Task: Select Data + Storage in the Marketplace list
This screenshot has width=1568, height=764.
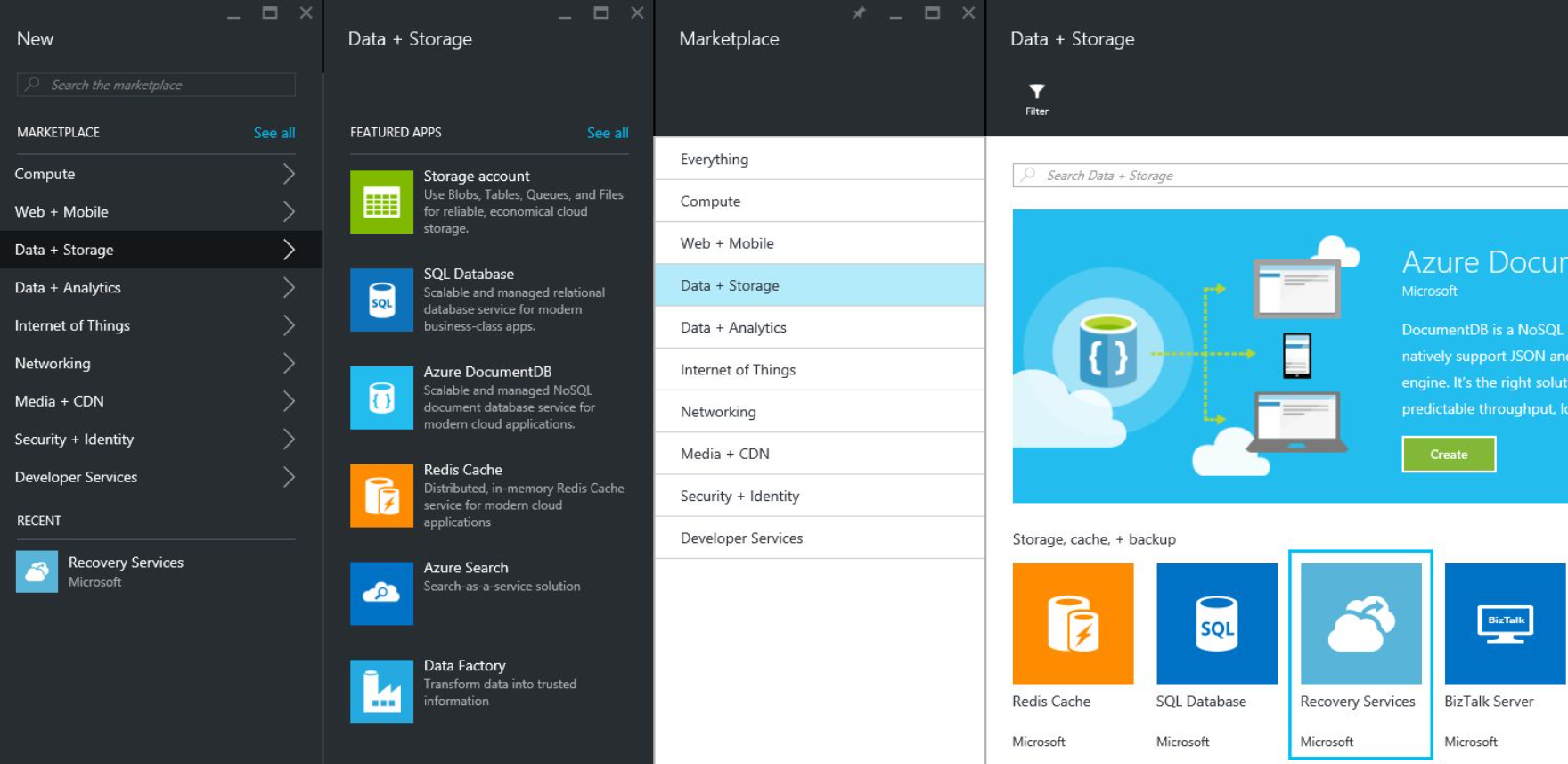Action: pos(820,285)
